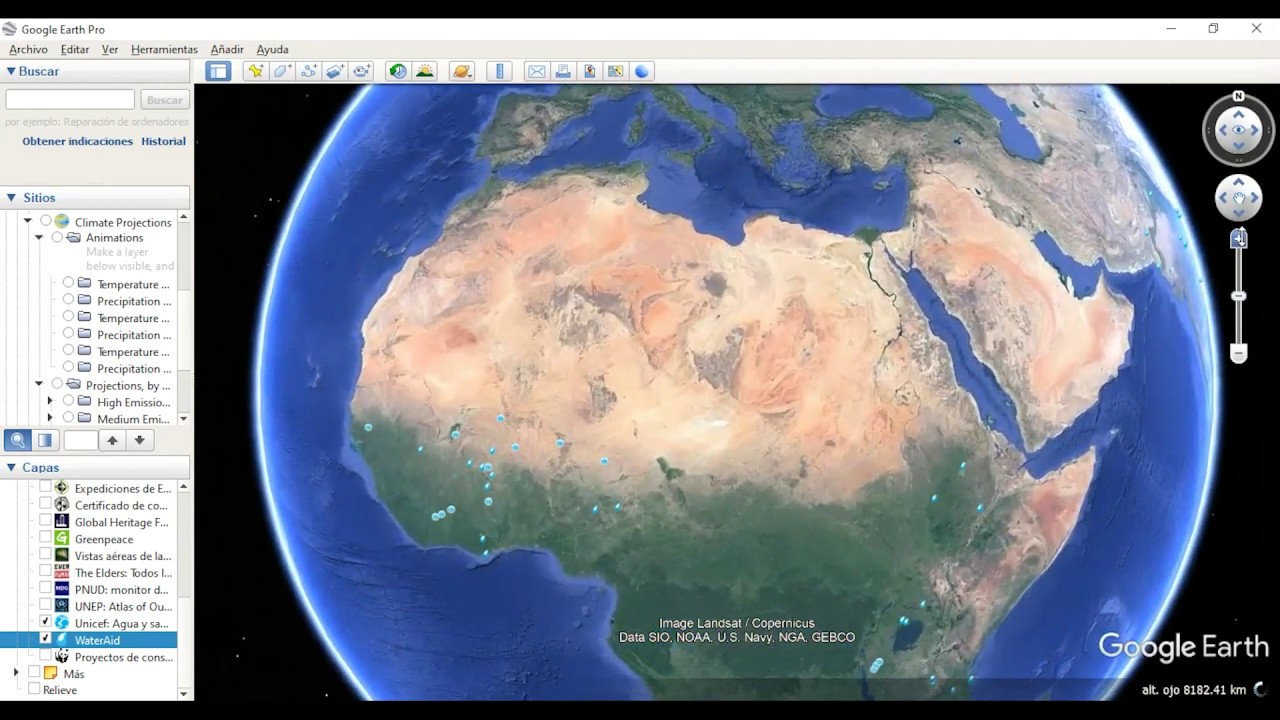This screenshot has height=720, width=1280.
Task: Add a placemark with the pushpin icon
Action: [x=256, y=71]
